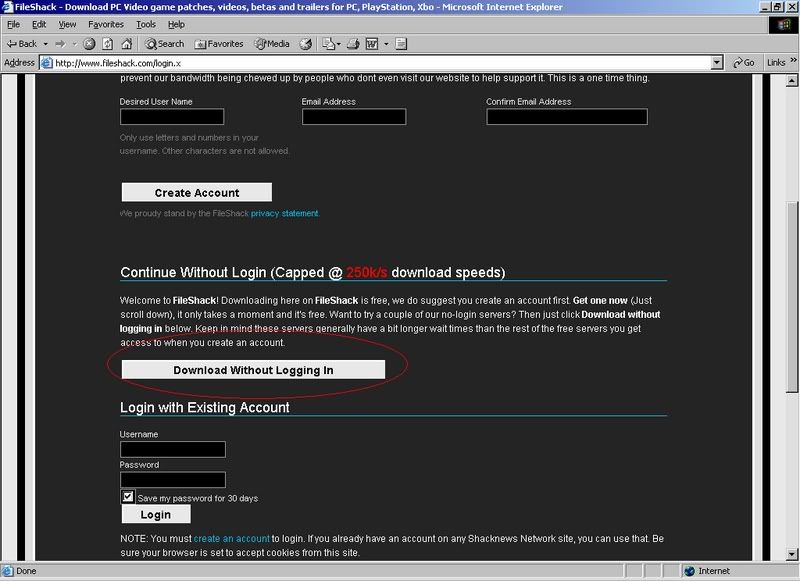The image size is (800, 581).
Task: Refresh the page with the Refresh icon
Action: point(108,44)
